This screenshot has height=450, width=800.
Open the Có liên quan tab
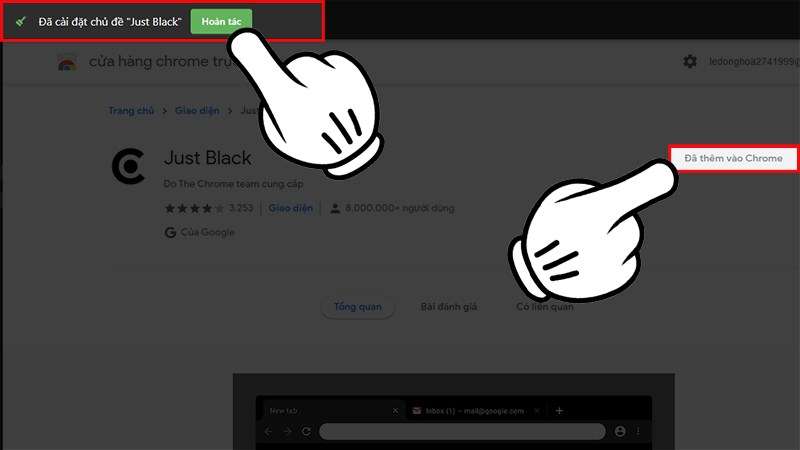[x=544, y=307]
